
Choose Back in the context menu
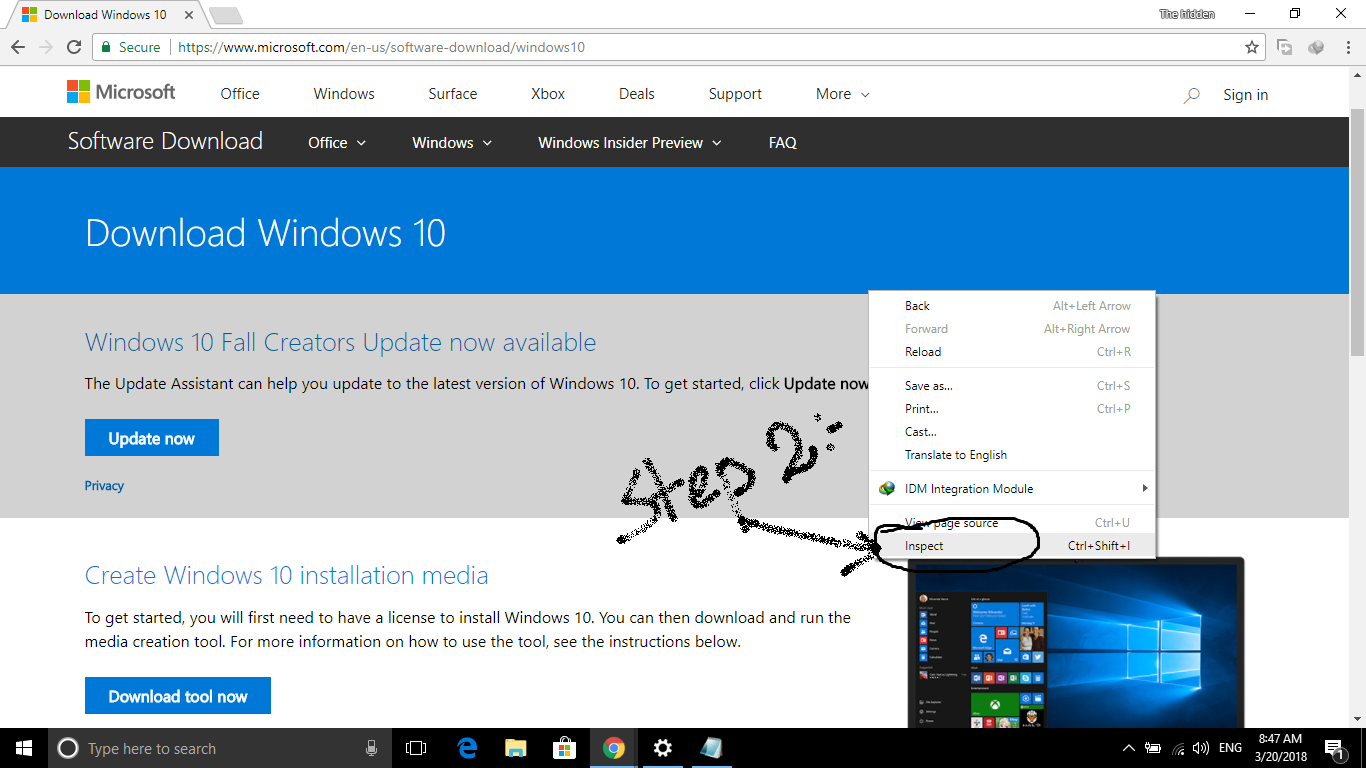point(1012,306)
